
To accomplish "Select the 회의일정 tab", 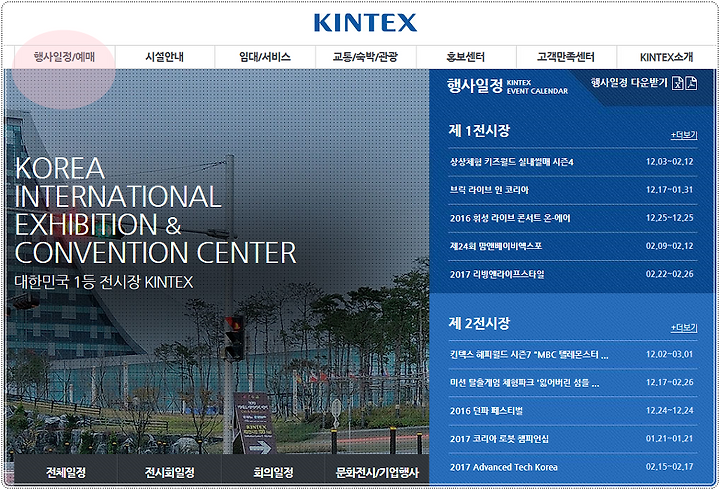I will pos(273,472).
